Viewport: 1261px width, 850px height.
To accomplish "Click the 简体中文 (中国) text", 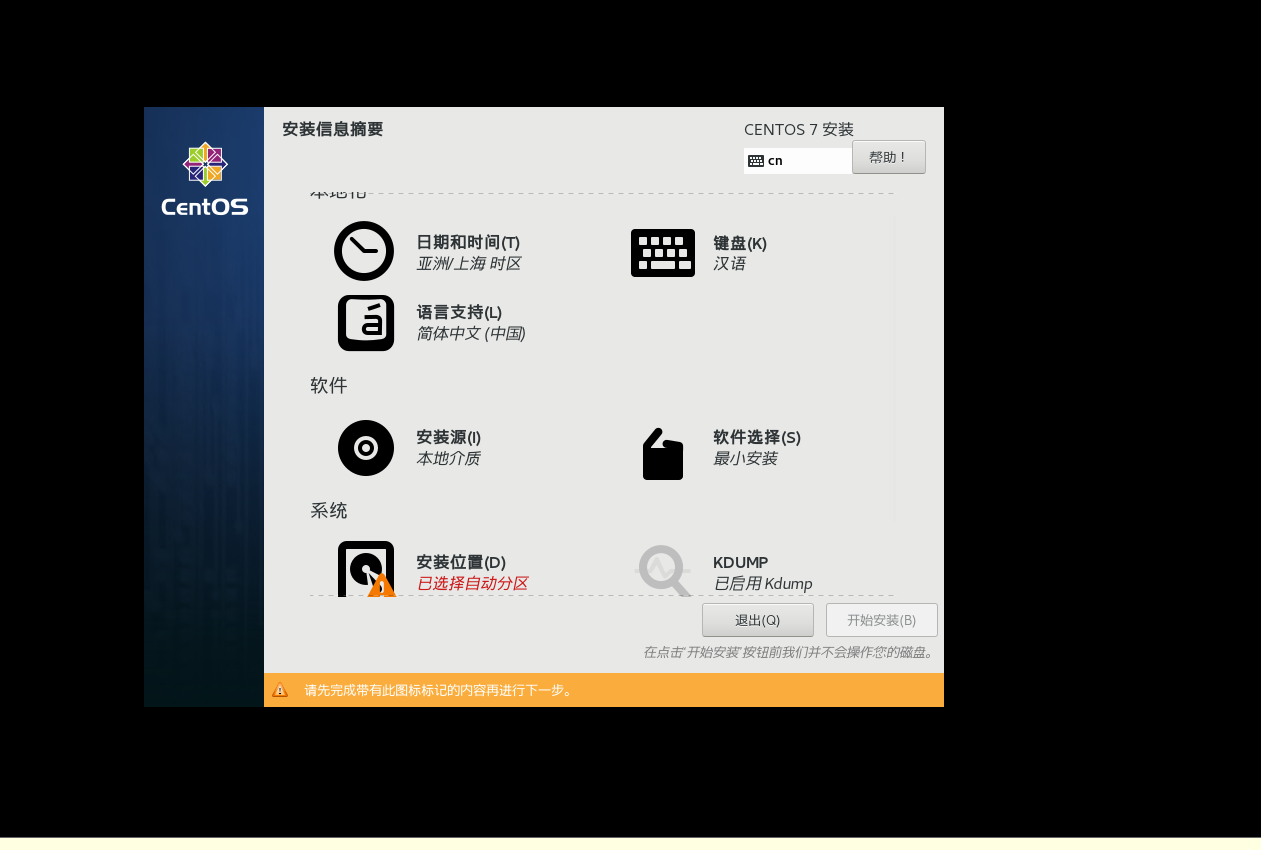I will pyautogui.click(x=471, y=334).
